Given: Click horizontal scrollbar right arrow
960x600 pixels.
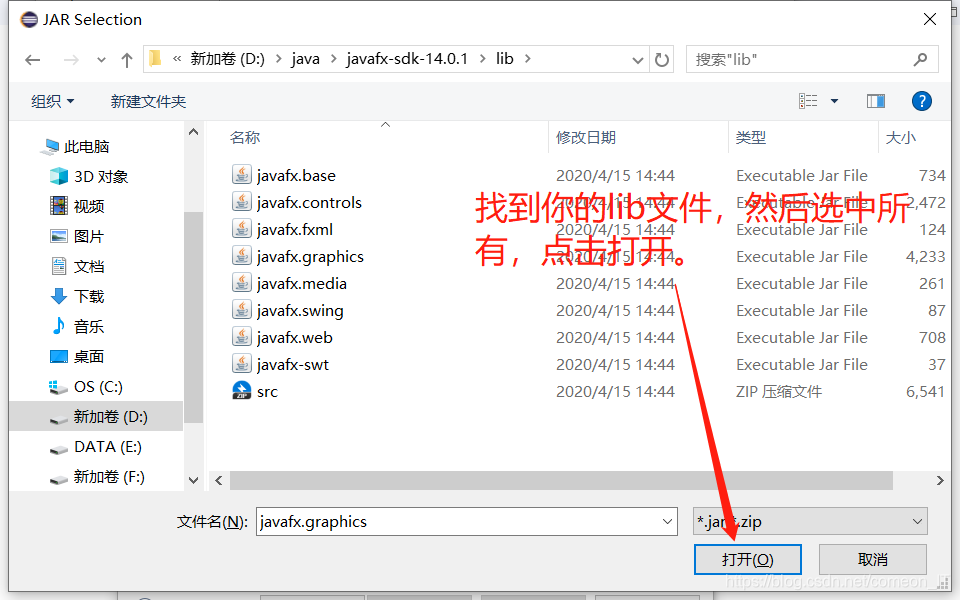Looking at the screenshot, I should point(940,481).
